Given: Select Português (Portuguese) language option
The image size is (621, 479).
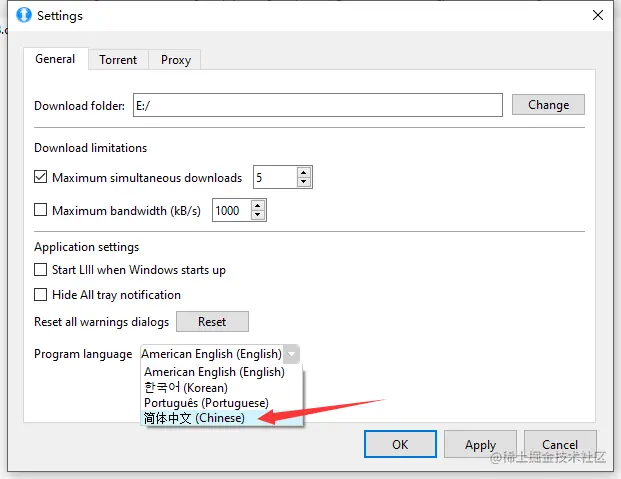Looking at the screenshot, I should coord(222,403).
